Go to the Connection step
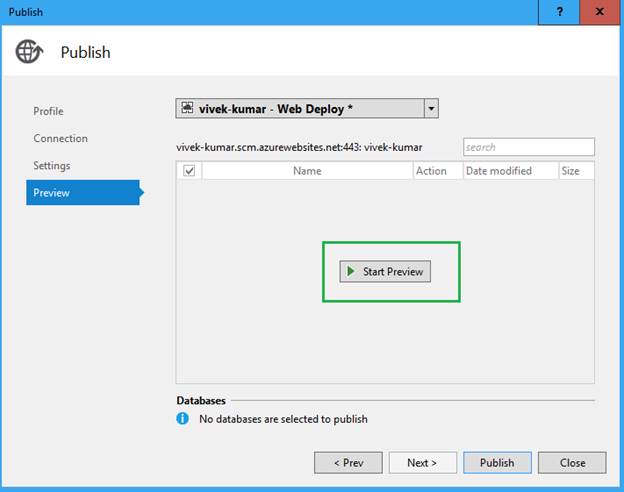 click(60, 138)
